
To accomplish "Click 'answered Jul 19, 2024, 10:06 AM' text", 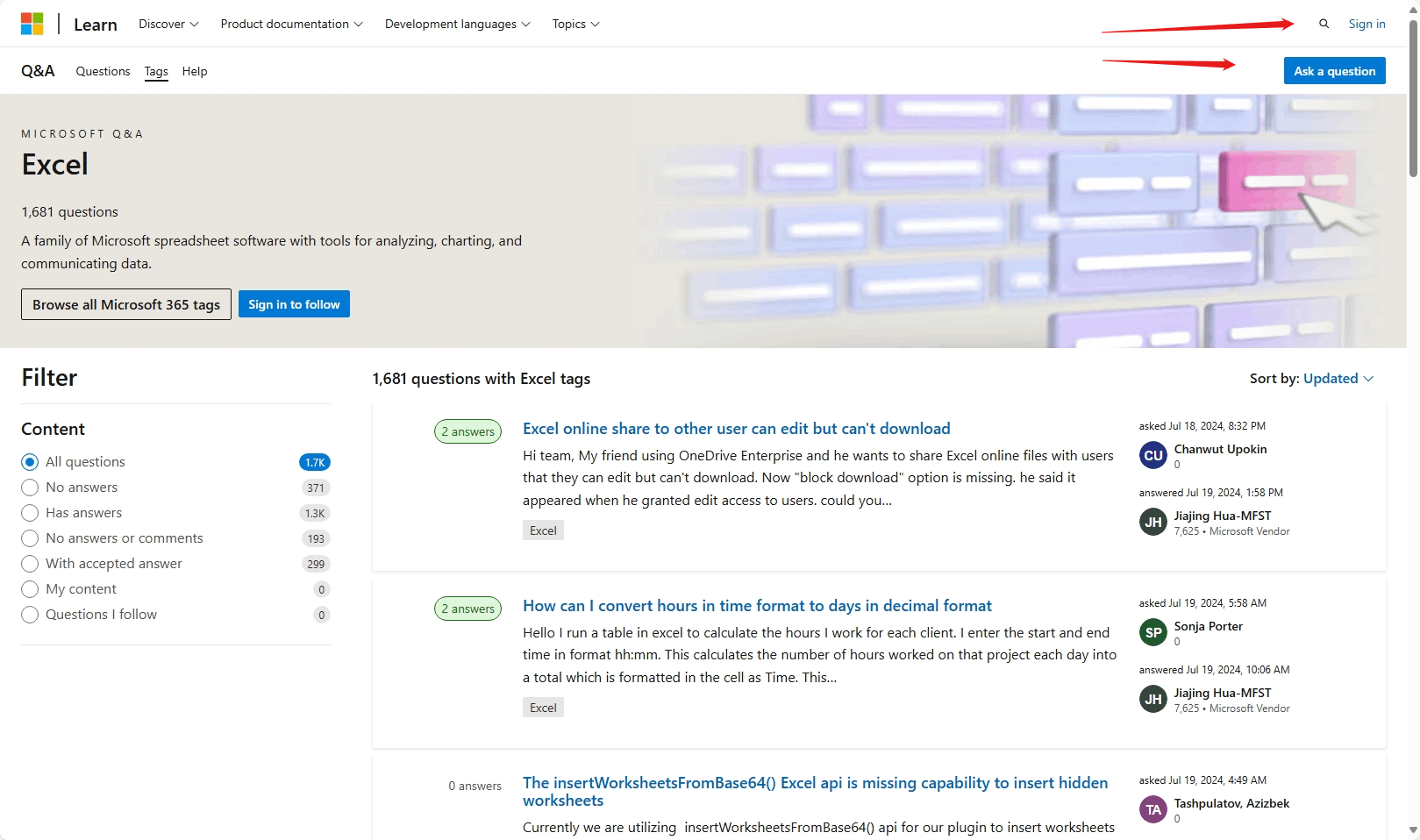I will click(1214, 670).
